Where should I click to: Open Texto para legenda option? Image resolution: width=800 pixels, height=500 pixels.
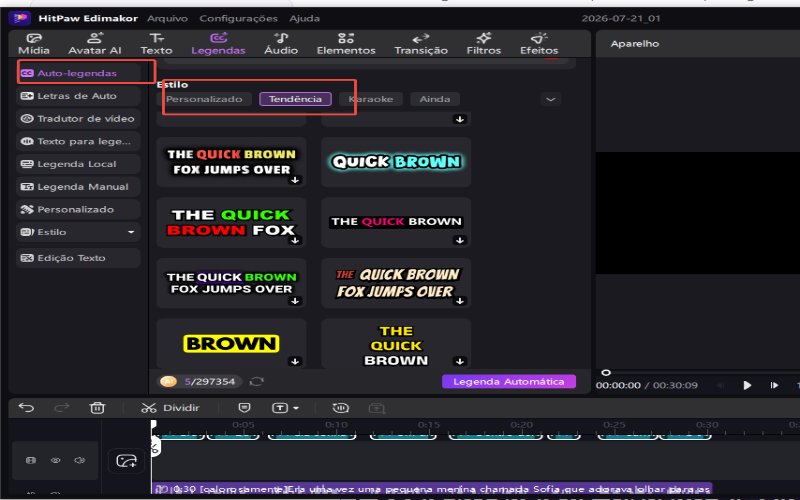(78, 141)
